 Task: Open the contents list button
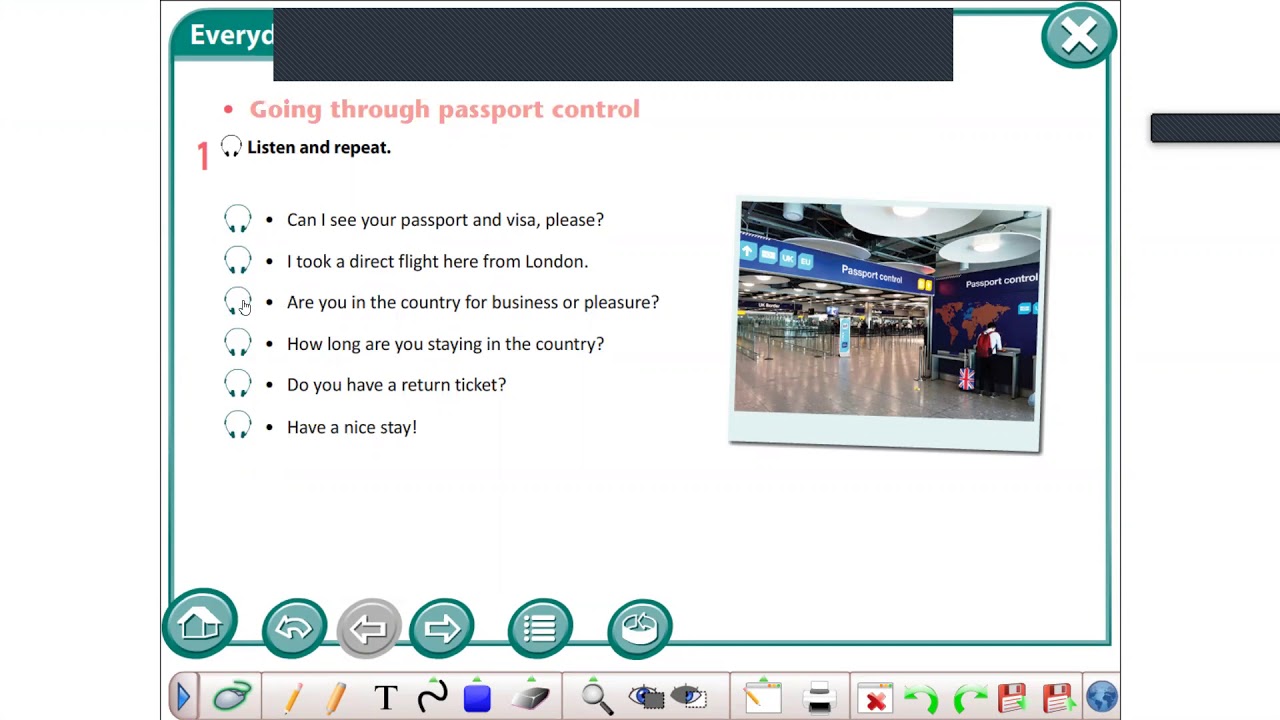(540, 628)
